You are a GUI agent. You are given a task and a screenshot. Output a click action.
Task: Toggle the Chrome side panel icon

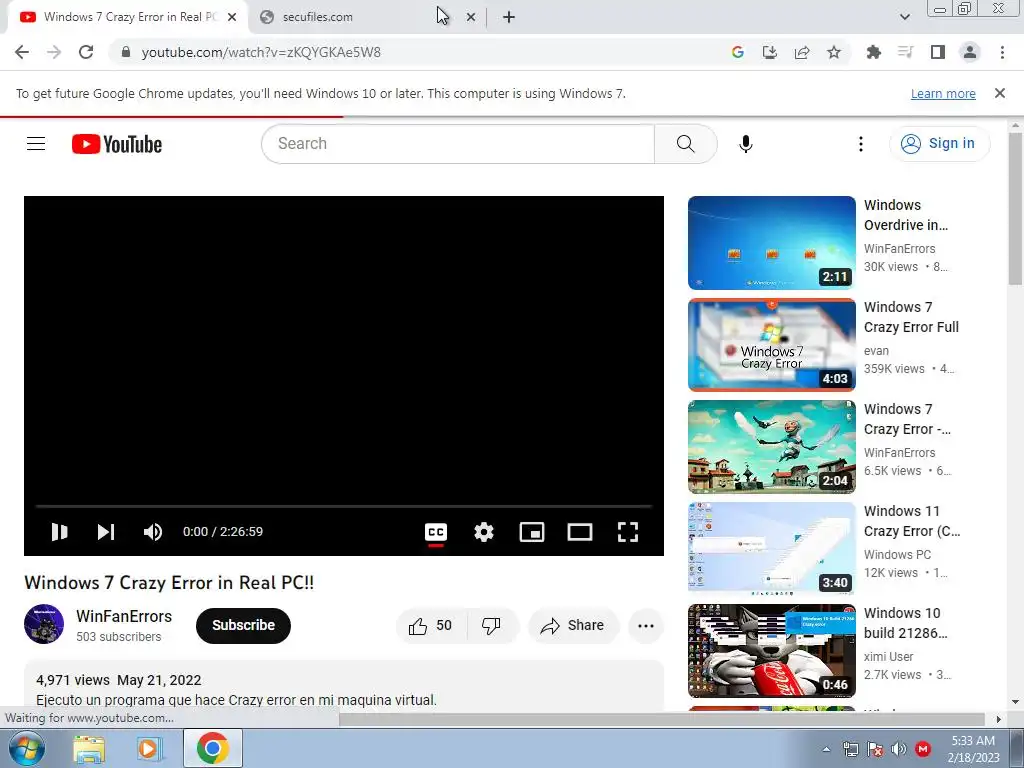[938, 52]
